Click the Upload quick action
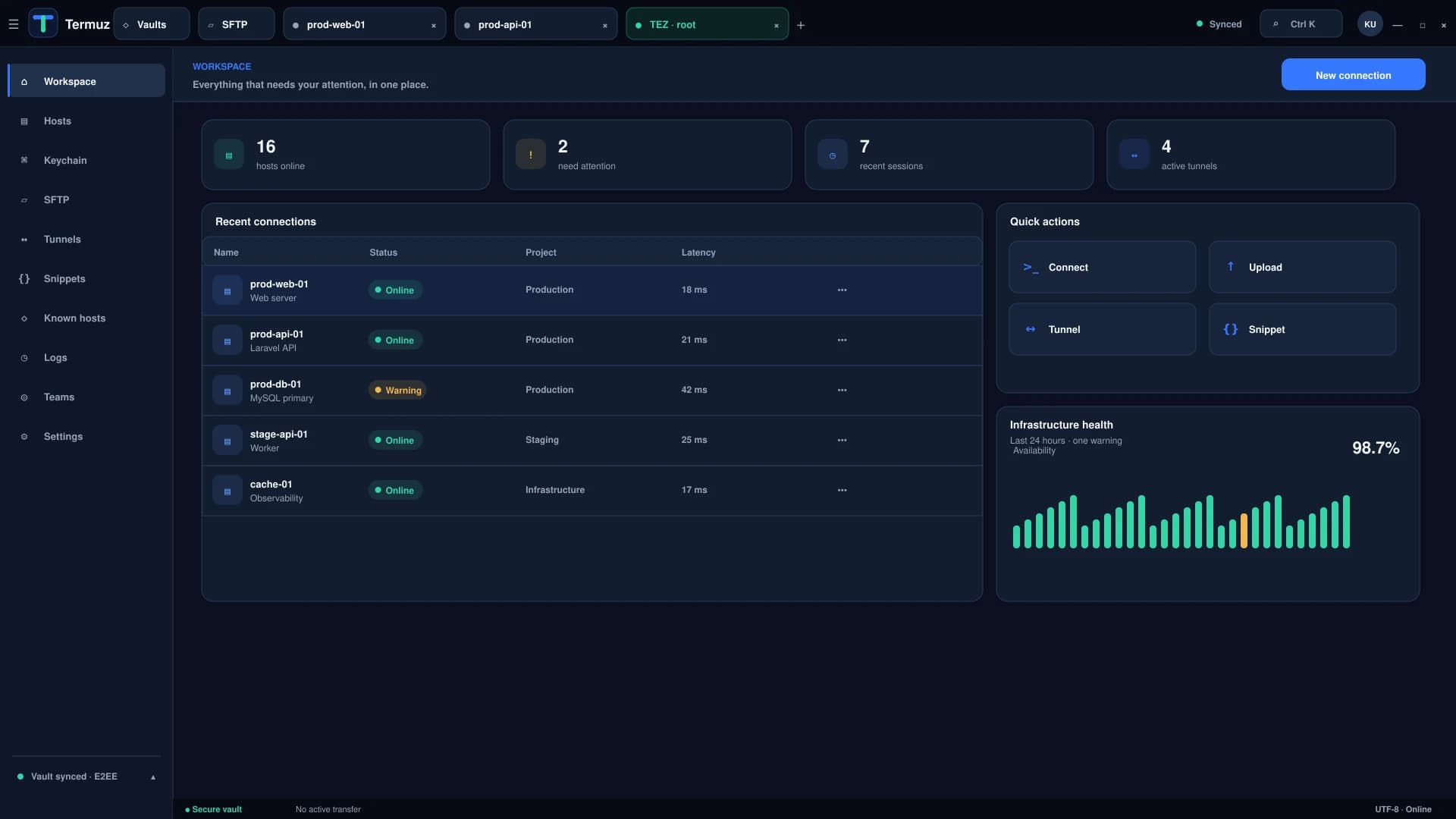The image size is (1456, 819). [1302, 267]
